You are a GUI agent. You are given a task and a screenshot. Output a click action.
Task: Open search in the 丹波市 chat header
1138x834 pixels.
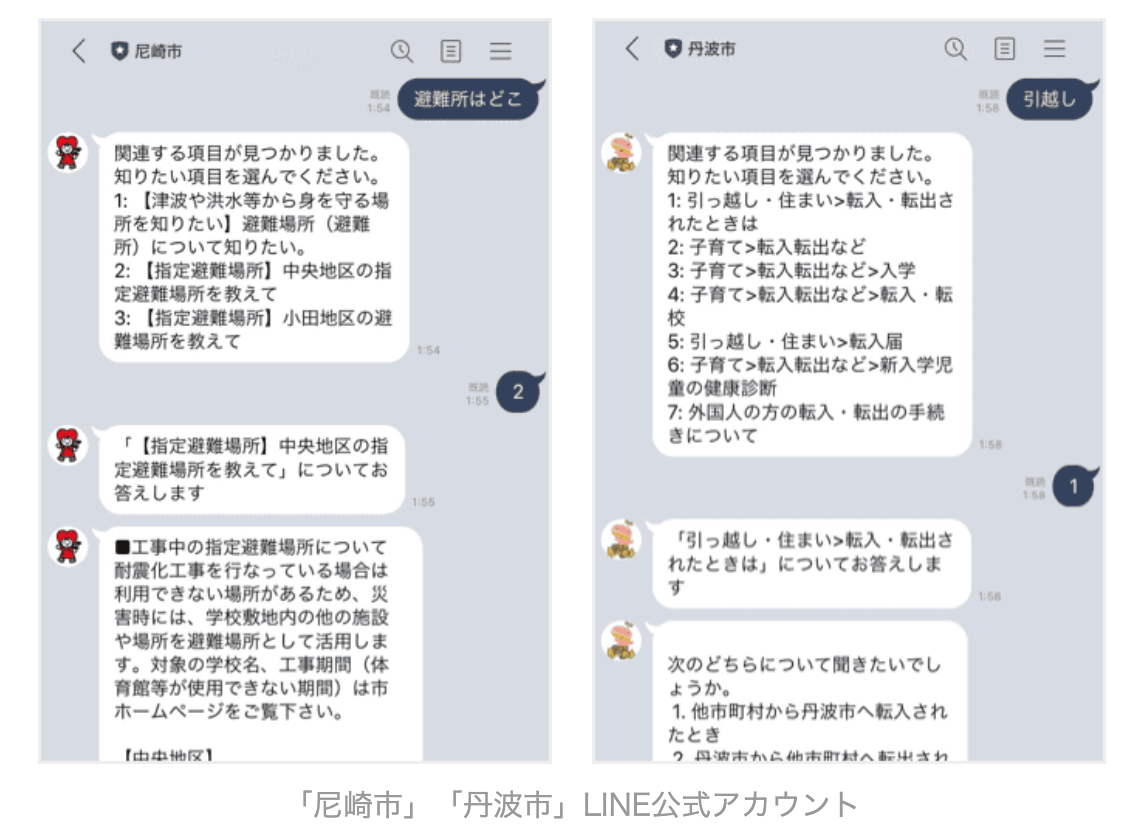[955, 49]
